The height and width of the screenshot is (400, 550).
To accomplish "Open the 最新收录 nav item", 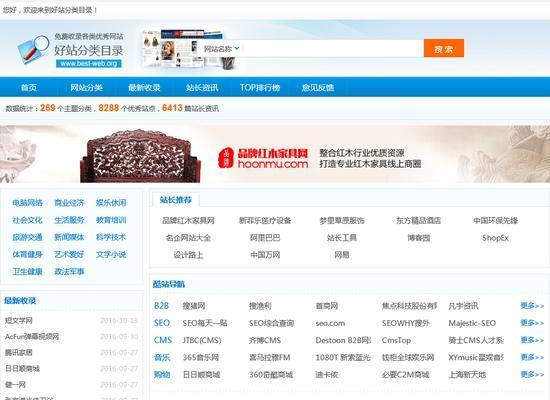I will pos(144,87).
